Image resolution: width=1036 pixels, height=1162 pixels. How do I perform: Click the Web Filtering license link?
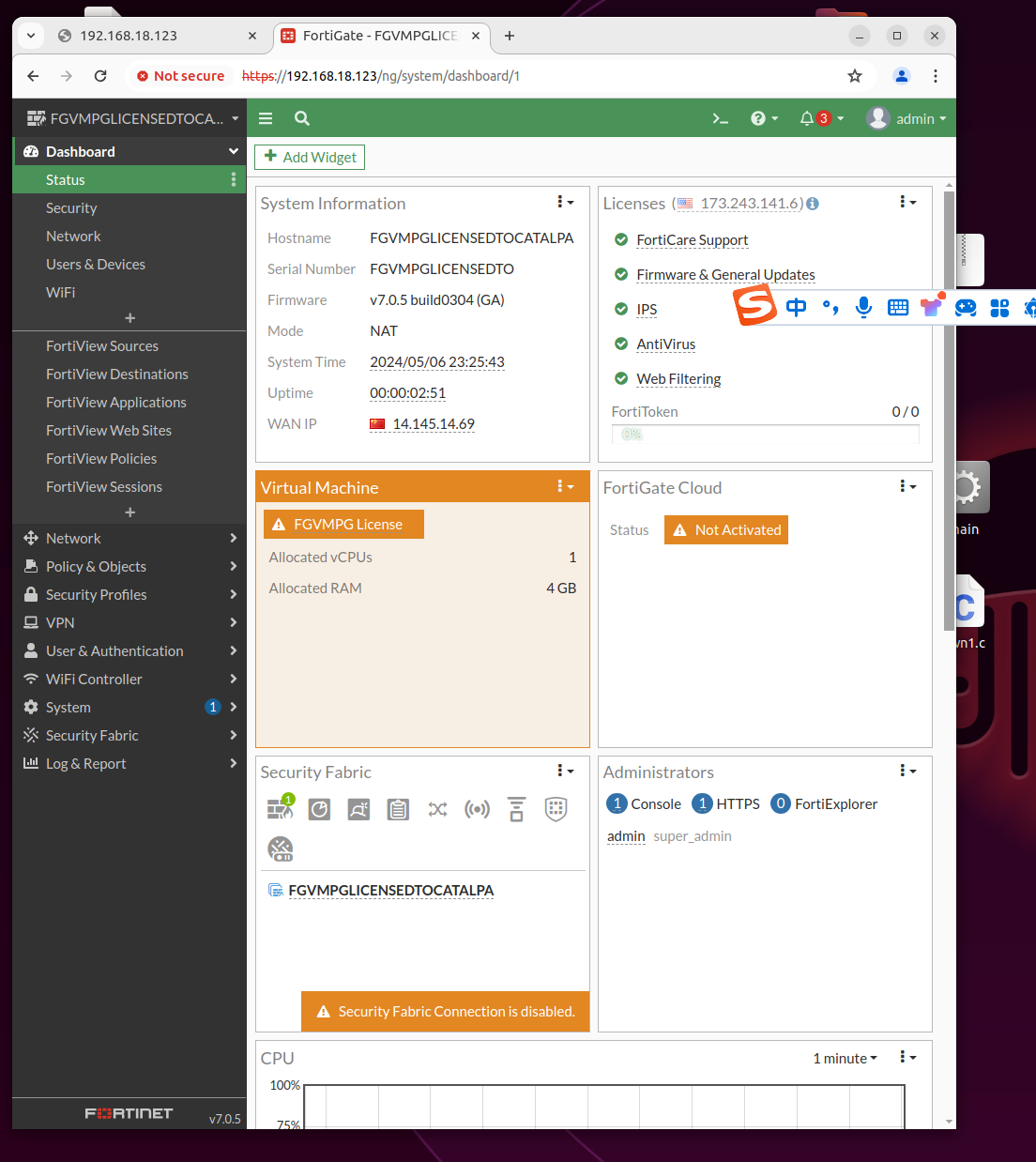[678, 379]
